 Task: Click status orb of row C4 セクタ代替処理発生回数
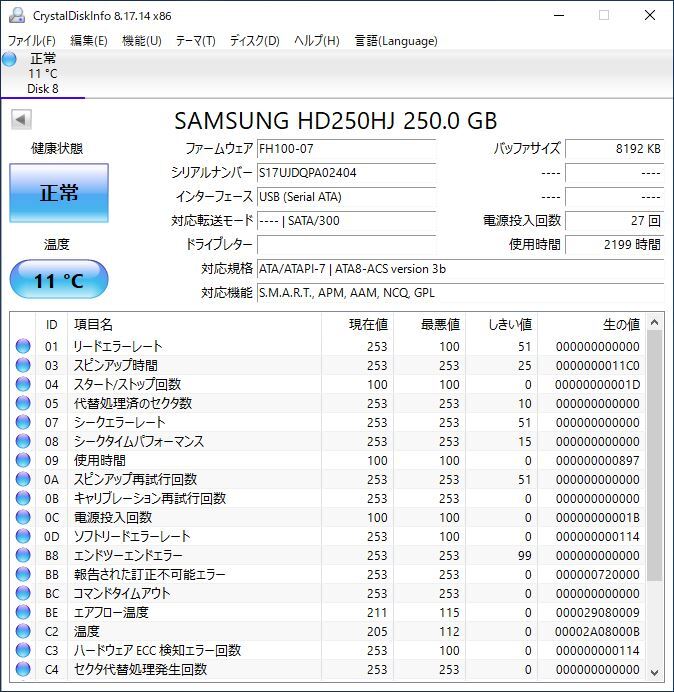23,669
